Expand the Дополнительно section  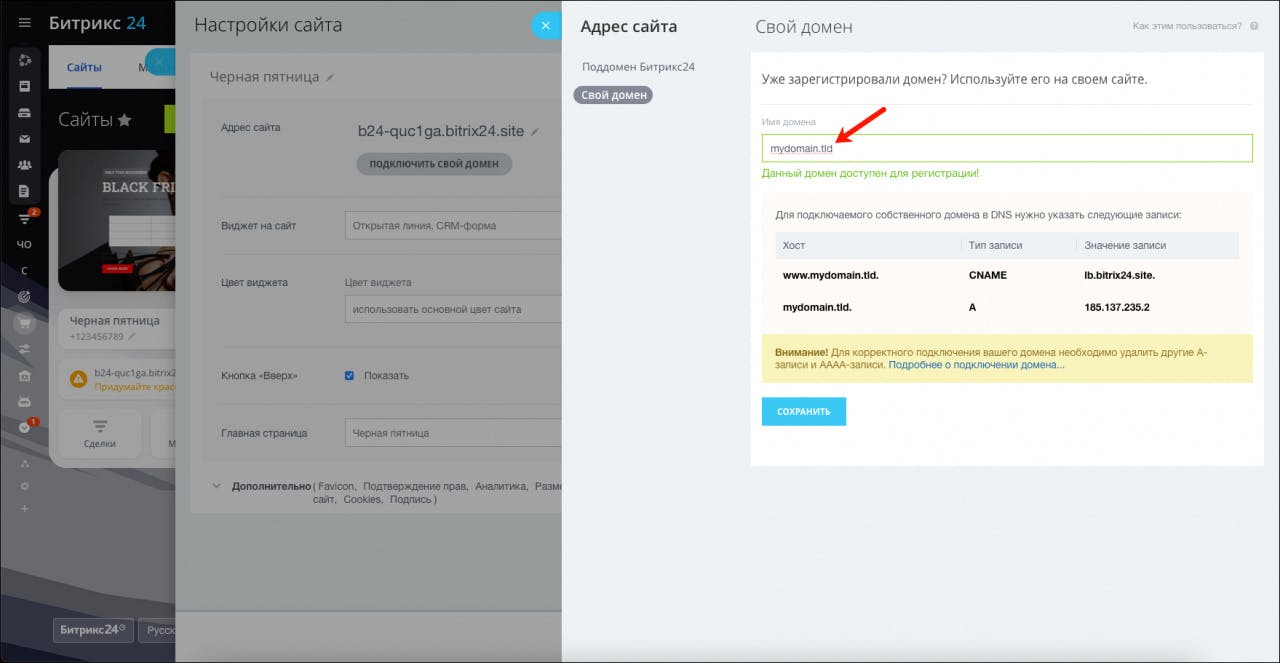pos(216,486)
